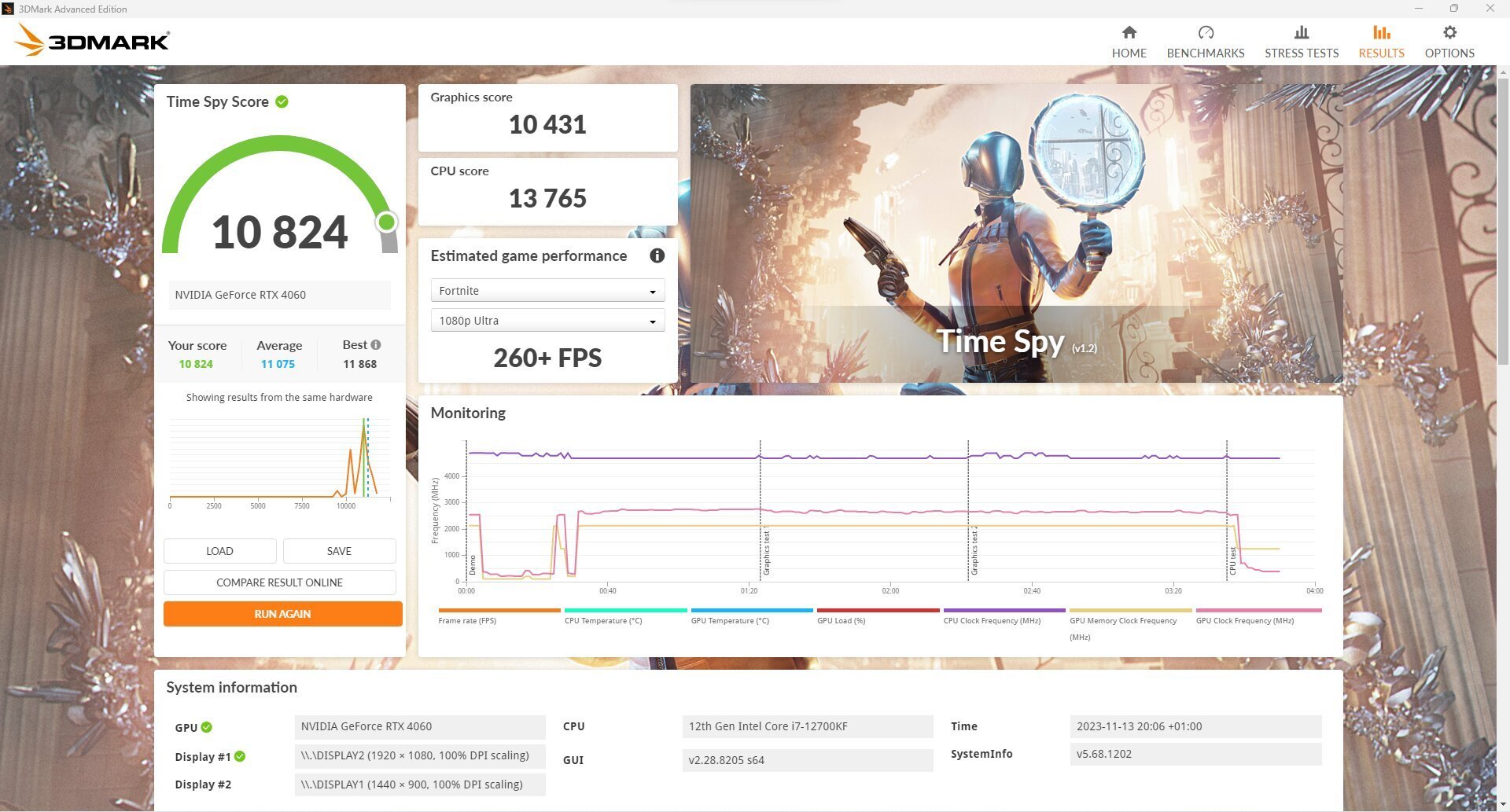Click Compare Result Online button
The height and width of the screenshot is (812, 1510).
279,582
